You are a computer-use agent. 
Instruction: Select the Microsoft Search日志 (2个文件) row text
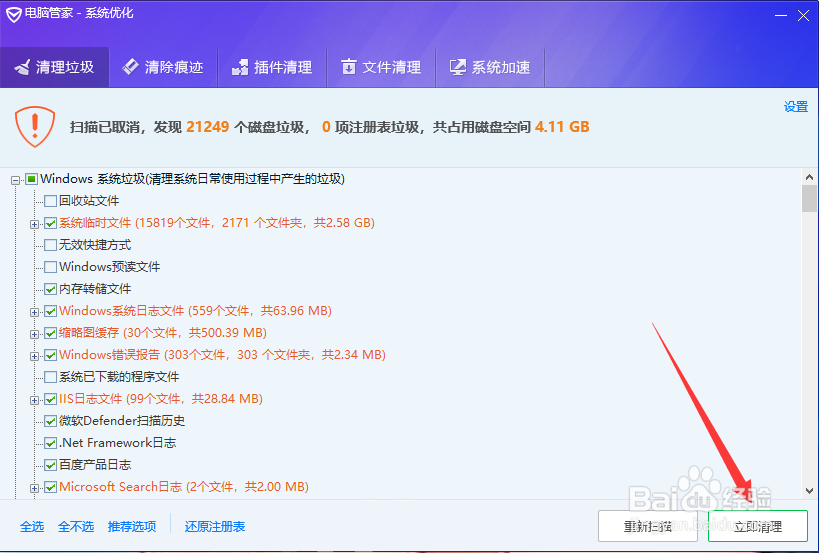pos(184,487)
